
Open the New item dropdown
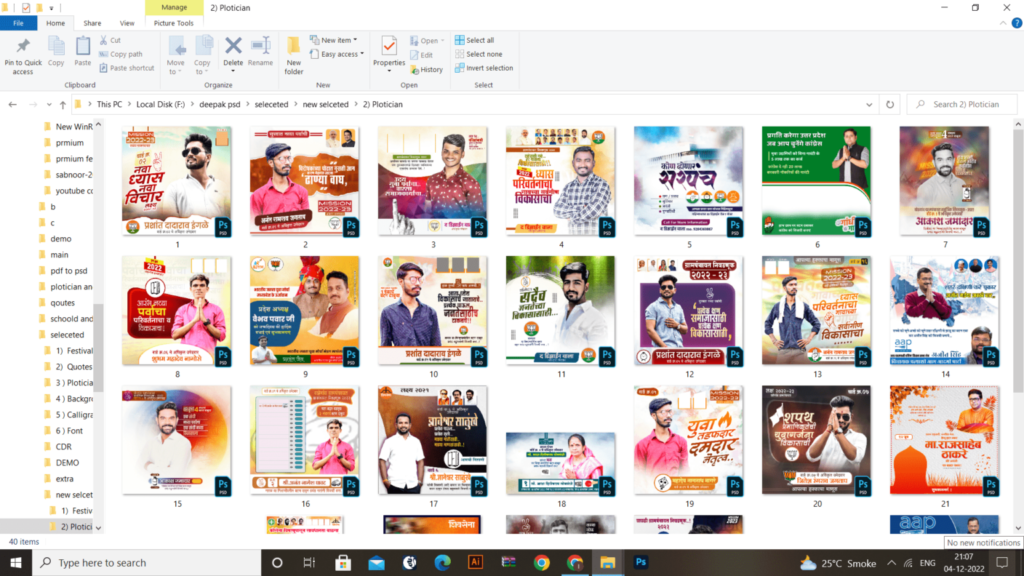coord(334,40)
